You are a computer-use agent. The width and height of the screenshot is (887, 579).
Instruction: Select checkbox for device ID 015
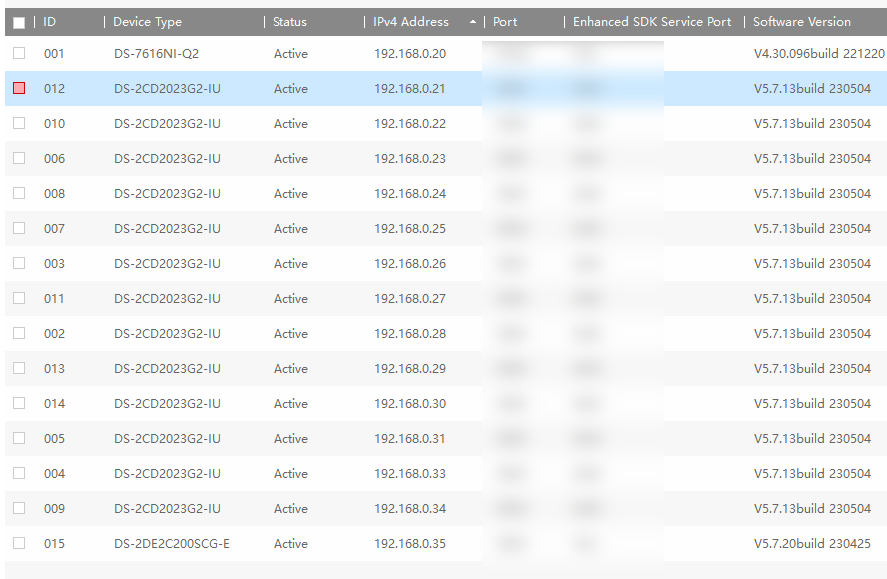coord(19,543)
